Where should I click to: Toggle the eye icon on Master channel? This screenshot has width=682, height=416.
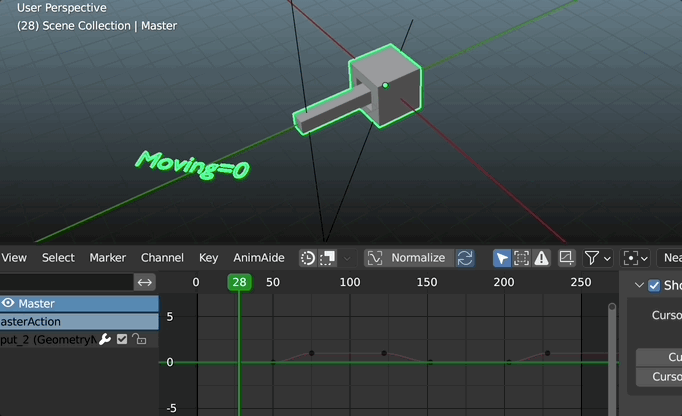(x=8, y=303)
